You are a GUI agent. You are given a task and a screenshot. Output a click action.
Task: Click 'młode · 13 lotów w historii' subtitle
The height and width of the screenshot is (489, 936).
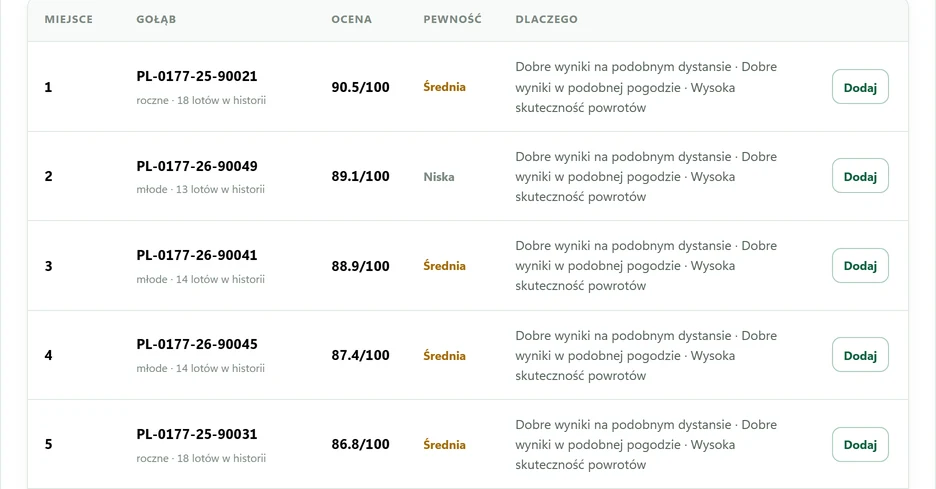pos(201,189)
